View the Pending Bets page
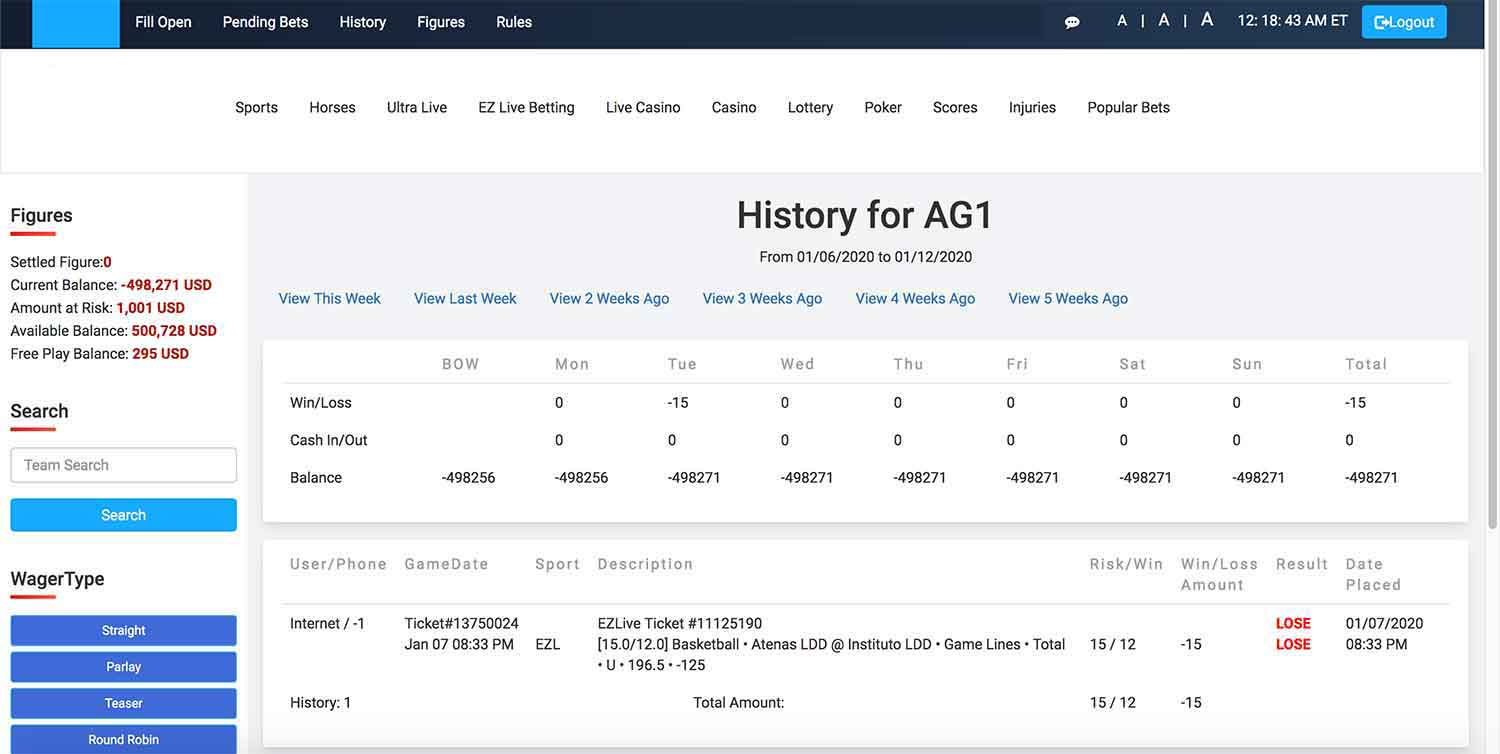Viewport: 1500px width, 754px height. [x=264, y=21]
